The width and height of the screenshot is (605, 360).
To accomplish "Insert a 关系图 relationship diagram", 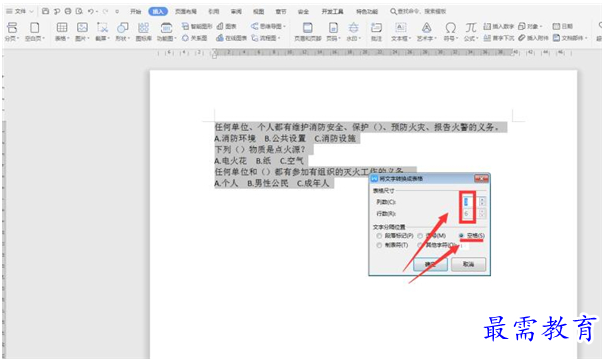I will (x=194, y=38).
